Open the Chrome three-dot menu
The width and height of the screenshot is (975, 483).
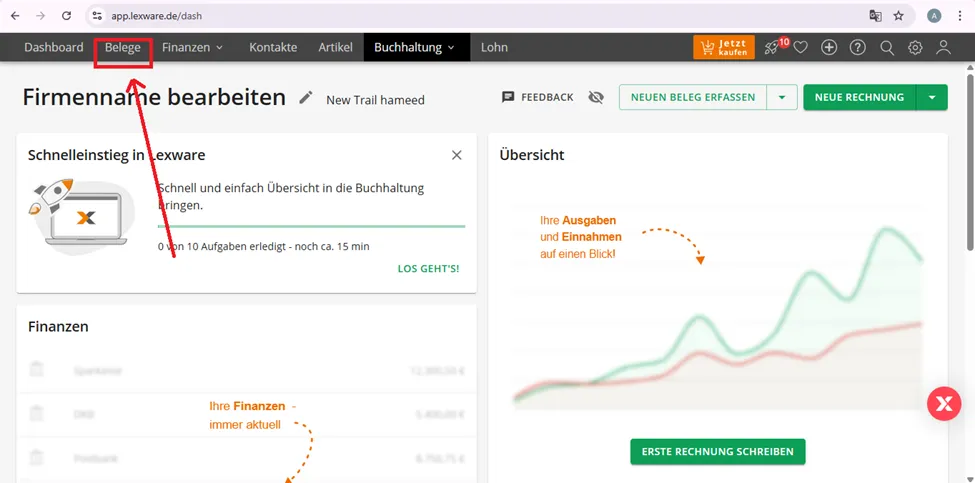point(960,16)
